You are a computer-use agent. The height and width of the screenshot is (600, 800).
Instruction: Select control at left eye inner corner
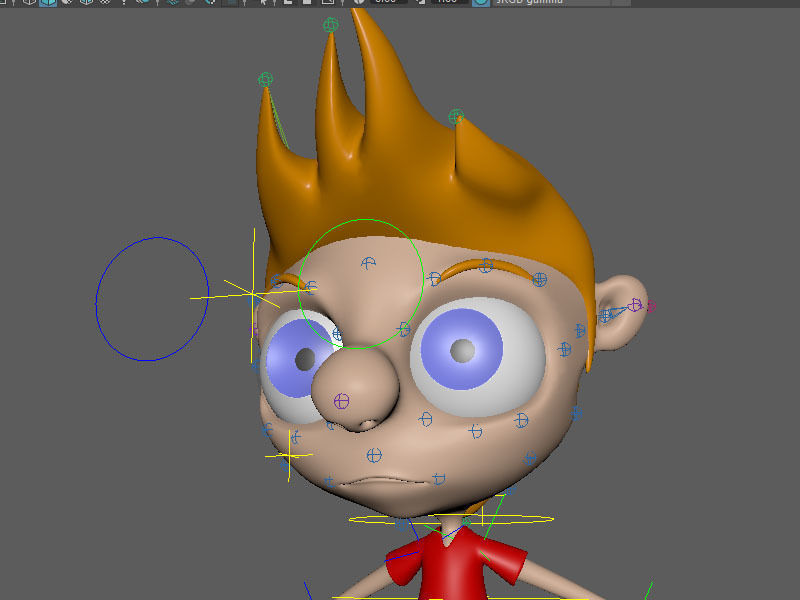pos(337,334)
